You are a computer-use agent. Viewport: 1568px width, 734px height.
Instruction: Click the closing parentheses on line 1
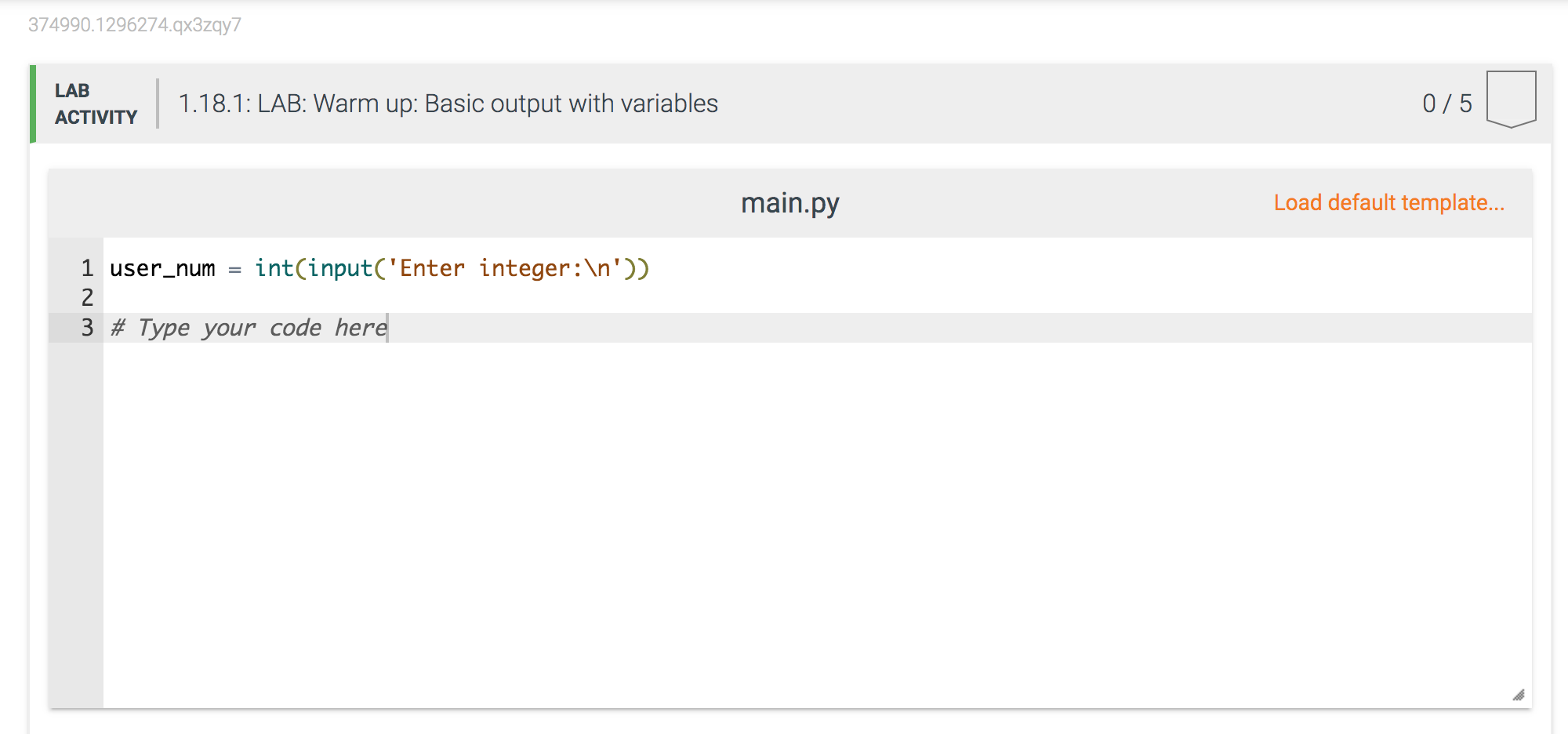[x=637, y=268]
